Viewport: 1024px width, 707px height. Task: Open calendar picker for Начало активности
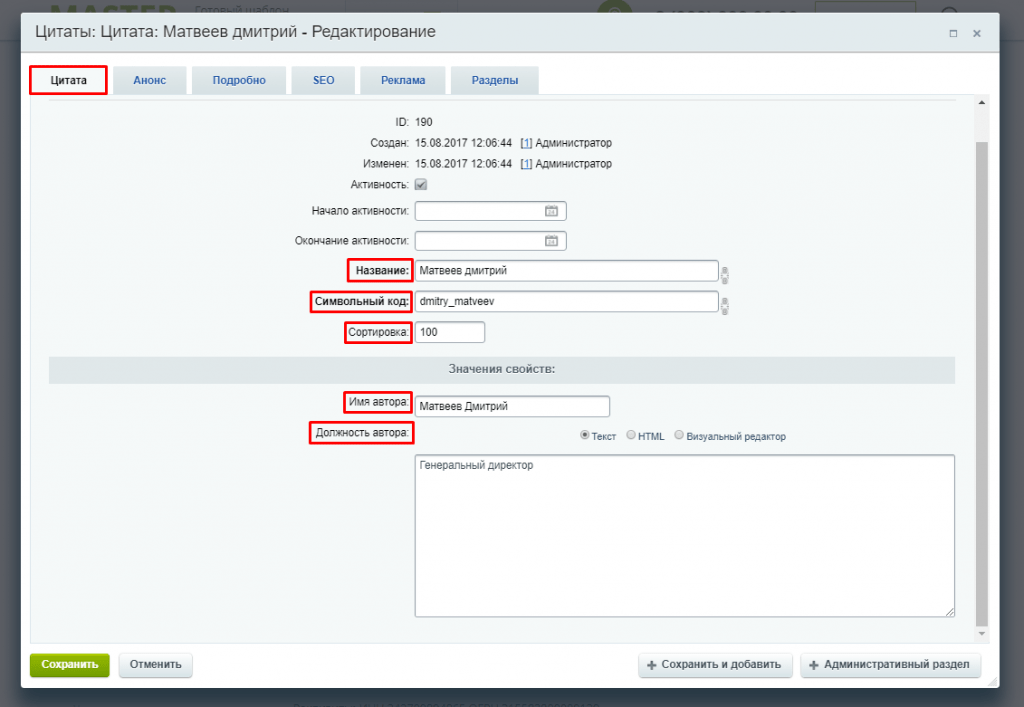click(551, 211)
